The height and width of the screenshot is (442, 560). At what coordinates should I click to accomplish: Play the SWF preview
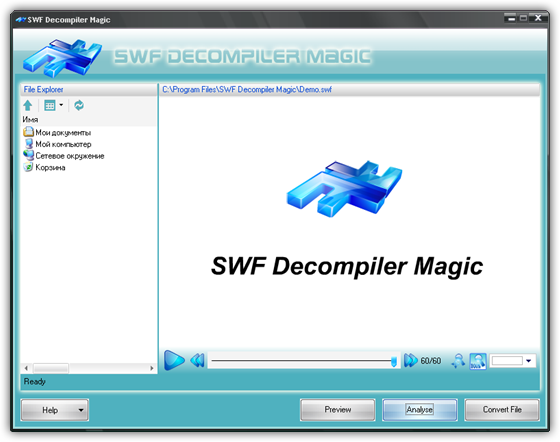(x=174, y=360)
